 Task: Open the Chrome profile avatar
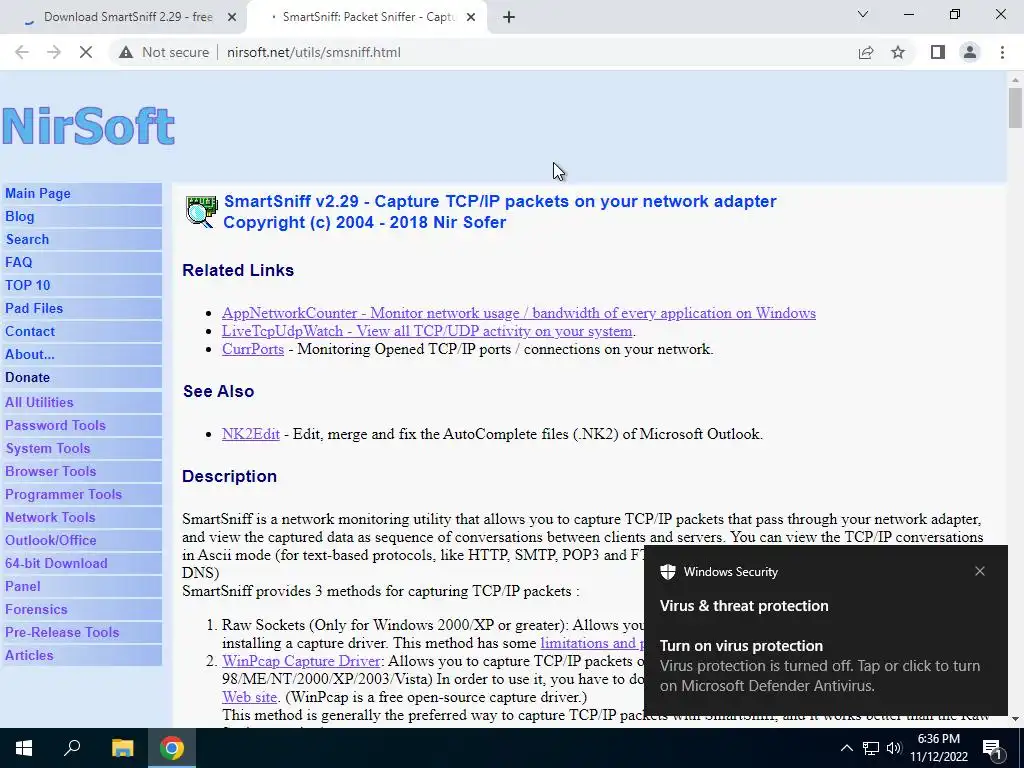[970, 52]
